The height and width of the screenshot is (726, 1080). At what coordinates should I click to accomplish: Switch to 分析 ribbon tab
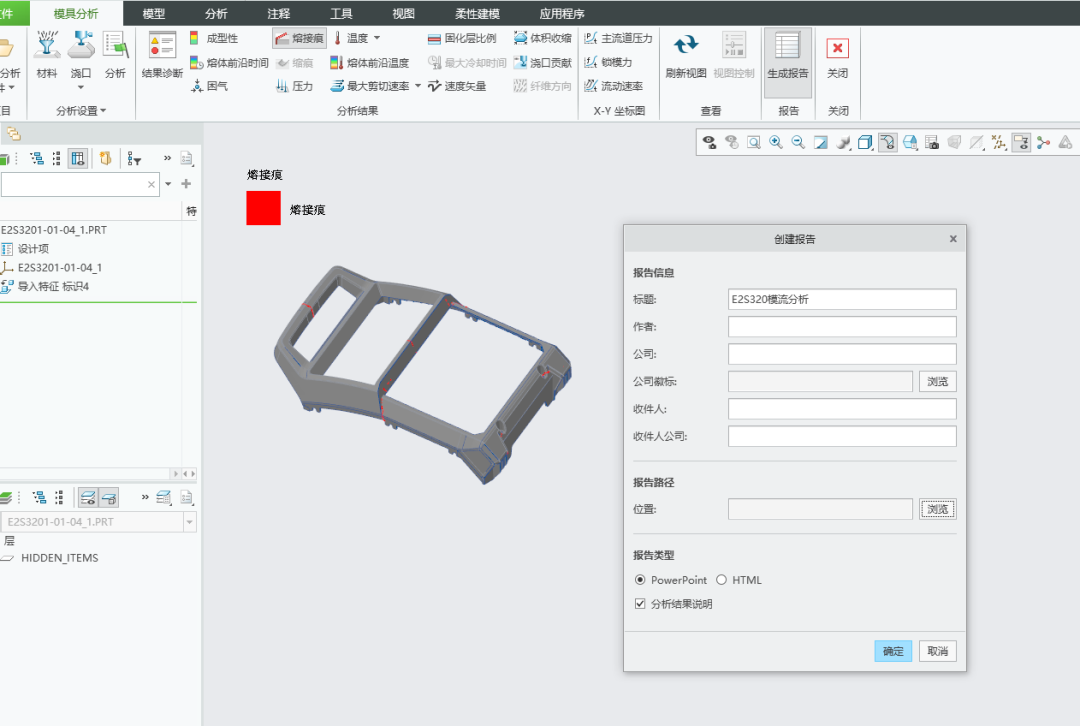(216, 14)
